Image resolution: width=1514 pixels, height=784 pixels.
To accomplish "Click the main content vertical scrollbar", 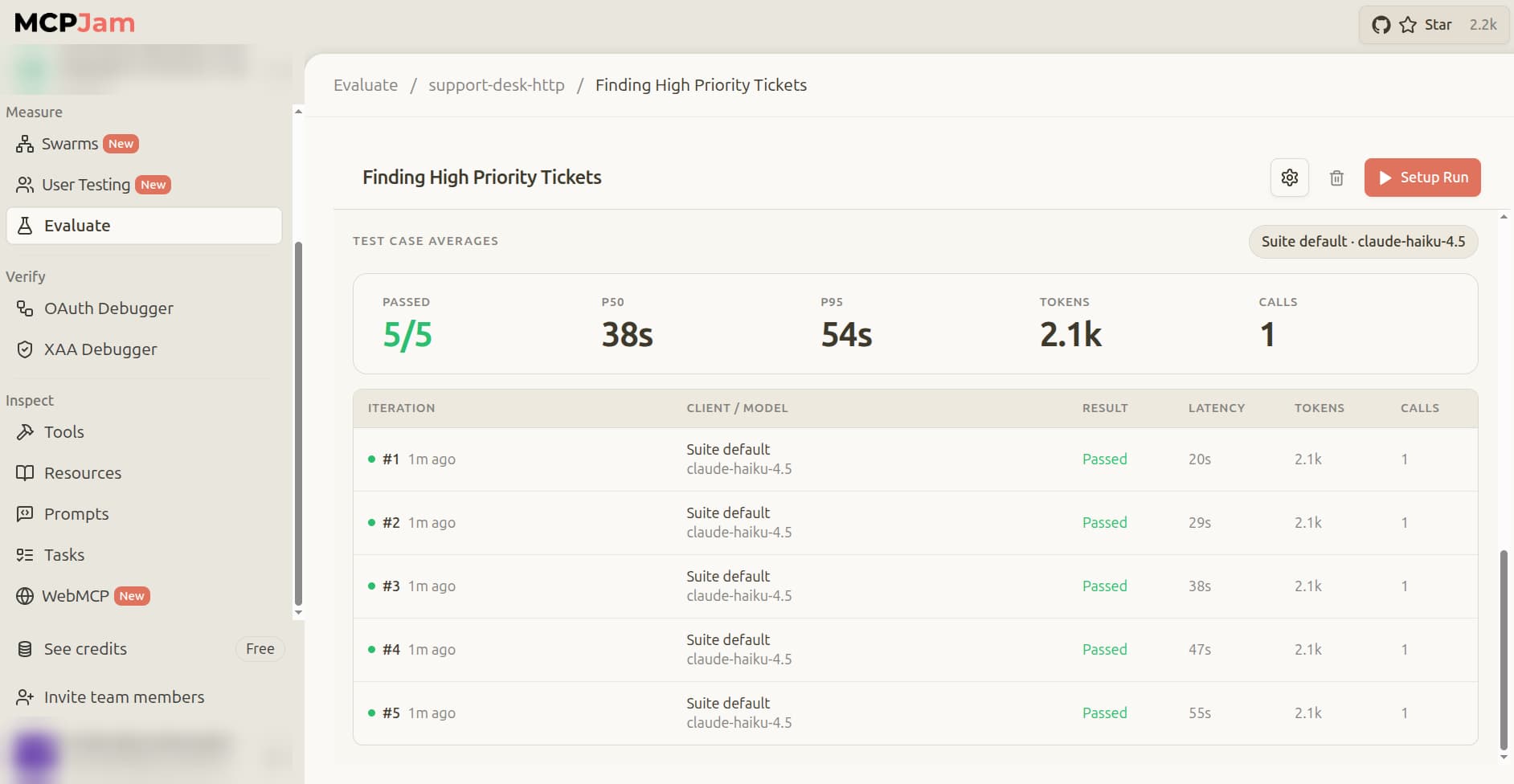I will (1504, 649).
